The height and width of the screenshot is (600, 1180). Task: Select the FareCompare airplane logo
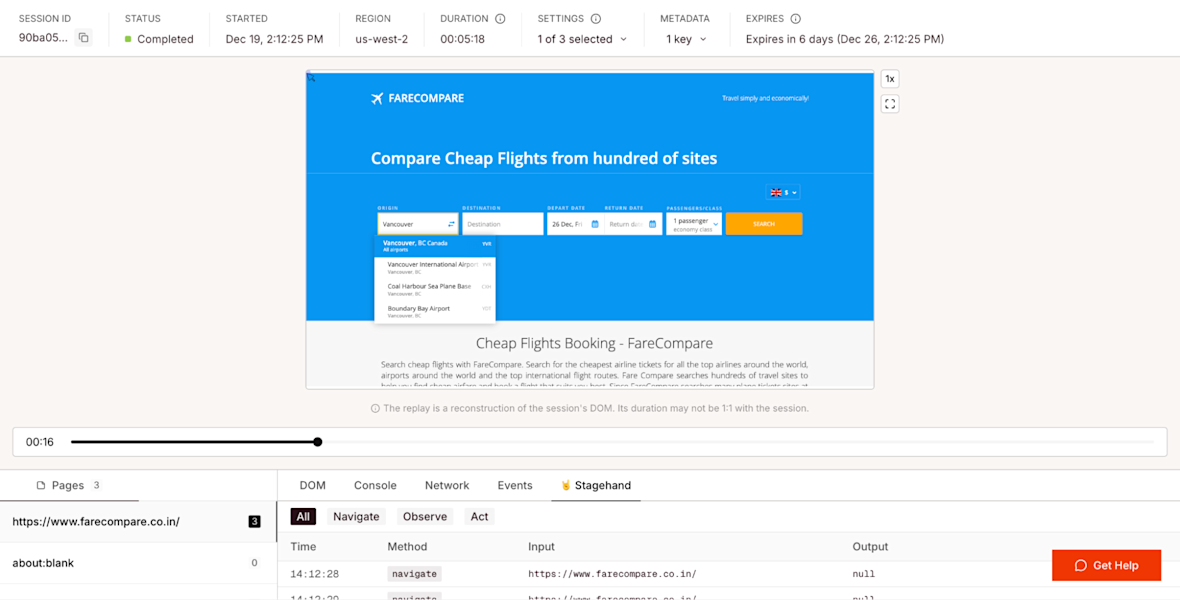tap(377, 99)
